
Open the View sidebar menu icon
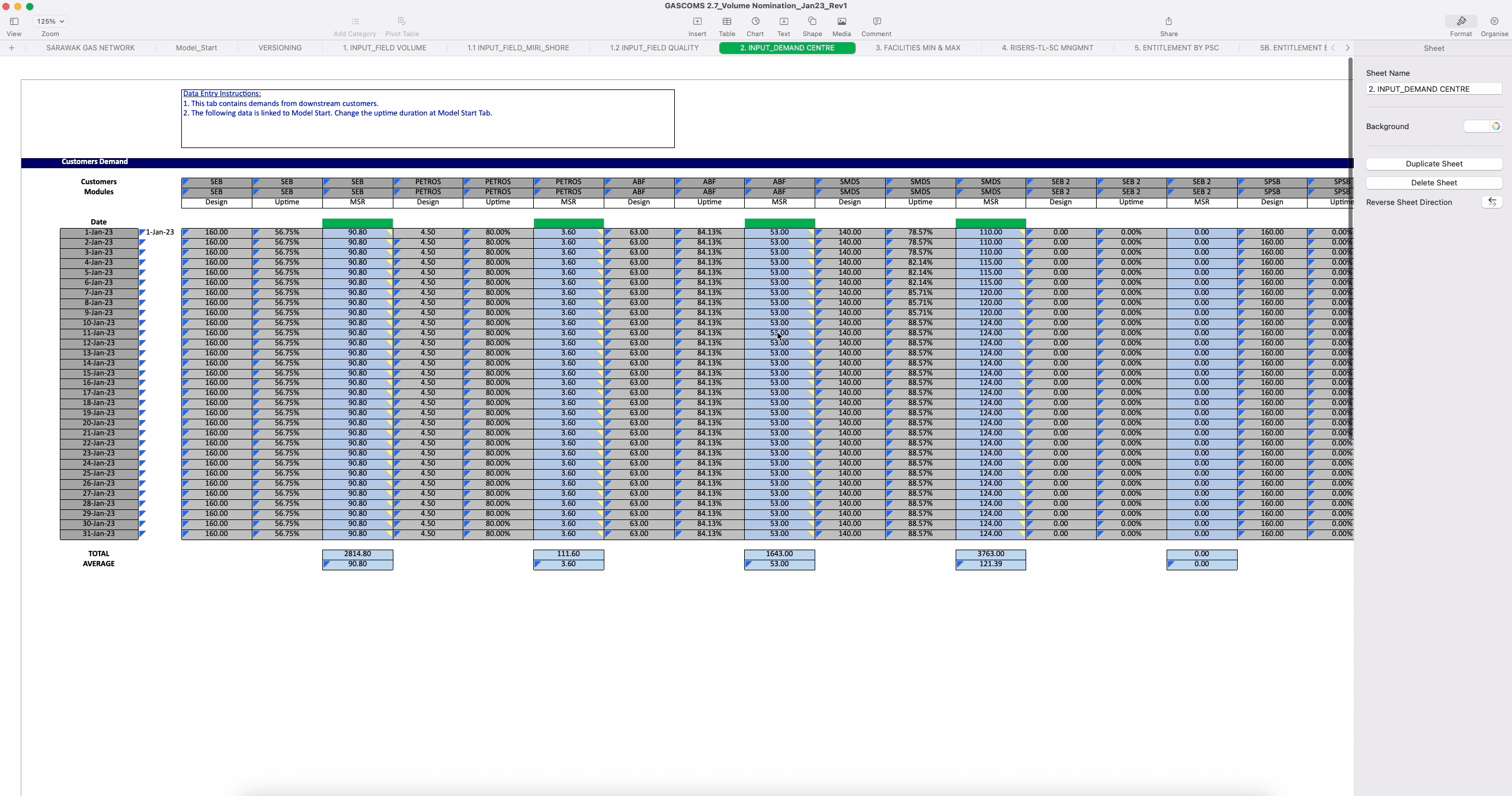(14, 21)
